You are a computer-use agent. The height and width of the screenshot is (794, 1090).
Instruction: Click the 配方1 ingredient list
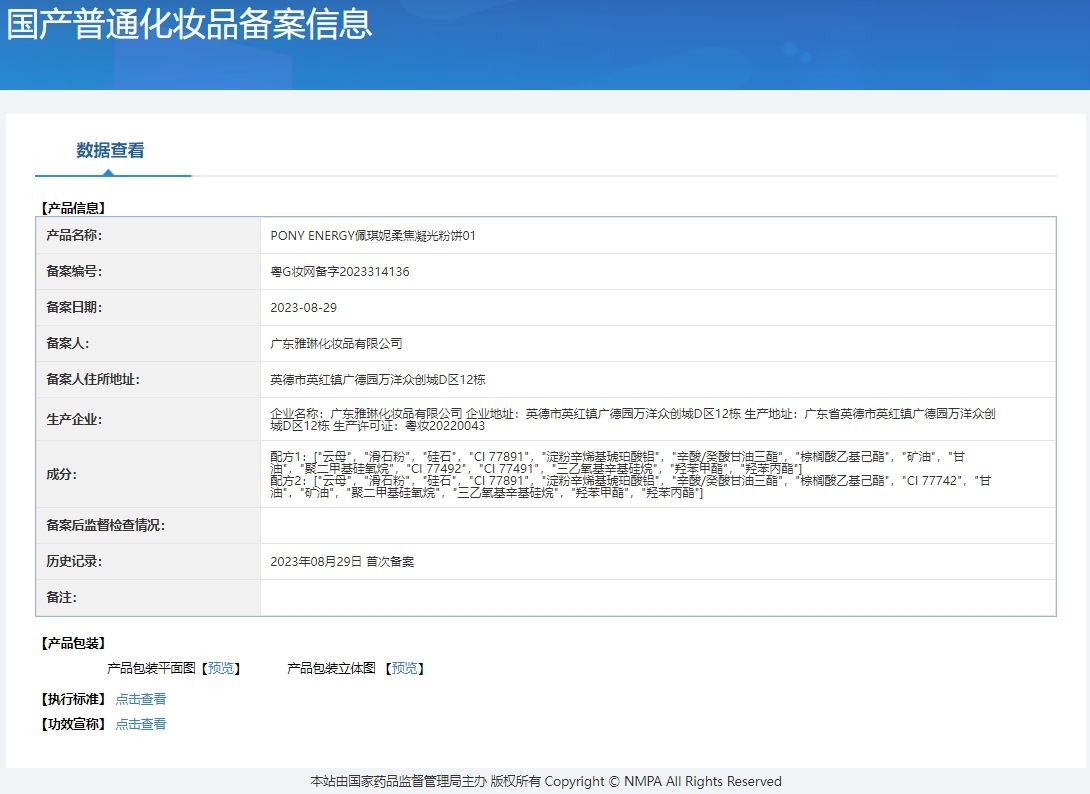[x=617, y=462]
